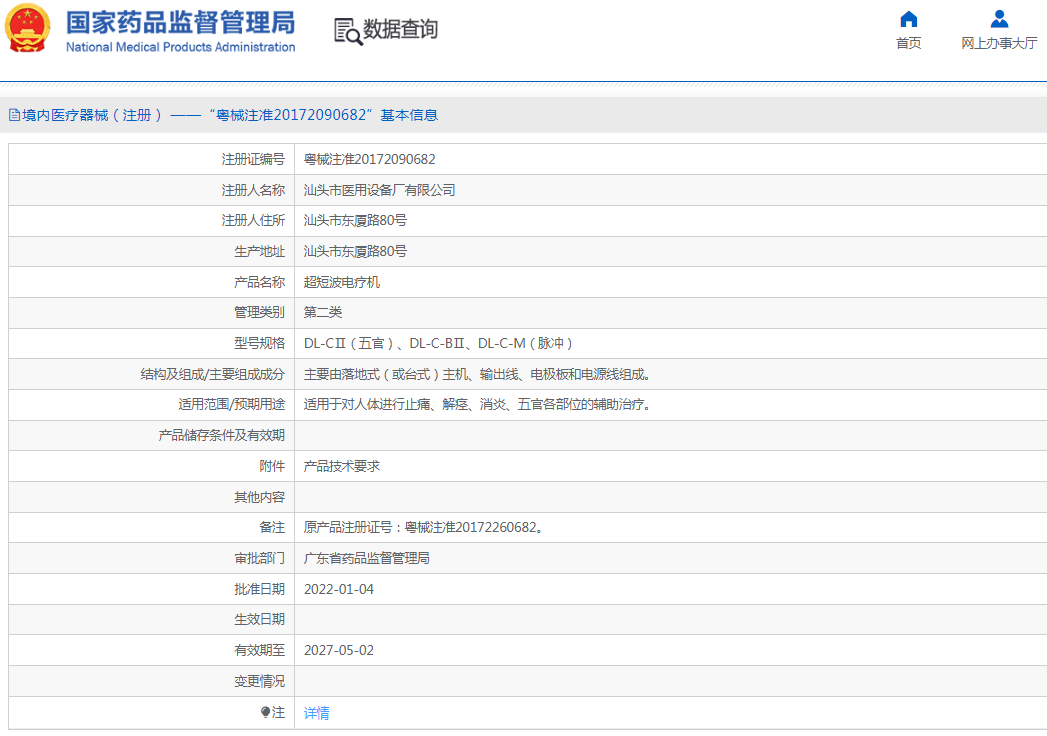Click the expiry date 2027-05-02

338,650
